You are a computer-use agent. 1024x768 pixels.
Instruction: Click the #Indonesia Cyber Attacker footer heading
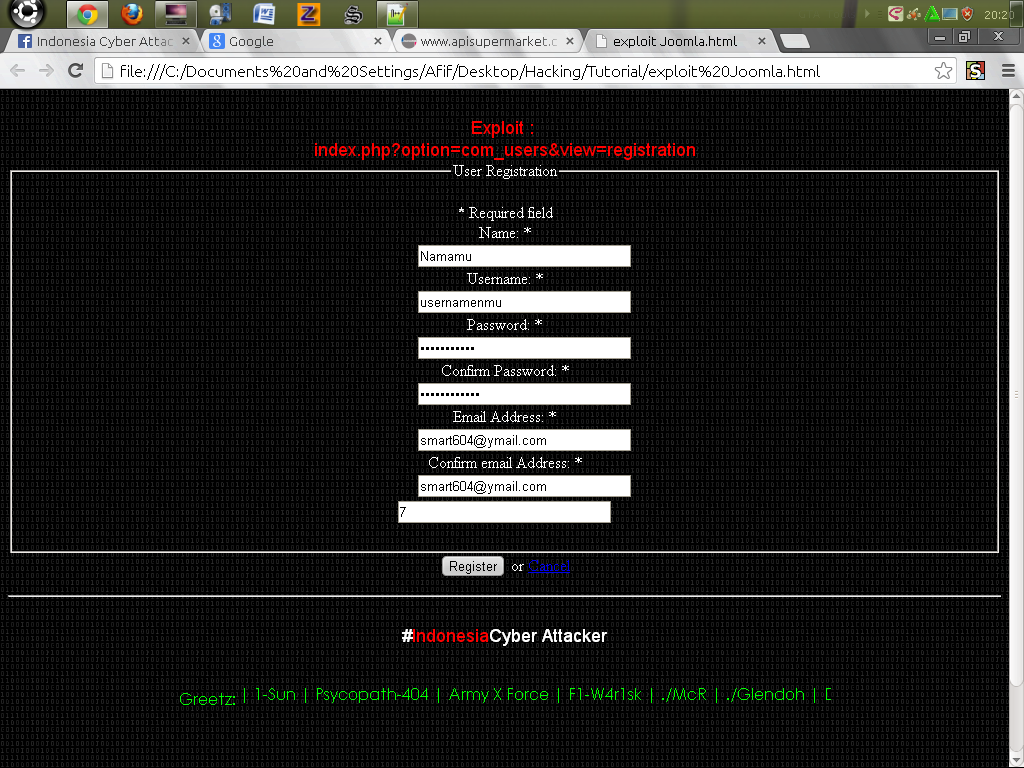504,636
